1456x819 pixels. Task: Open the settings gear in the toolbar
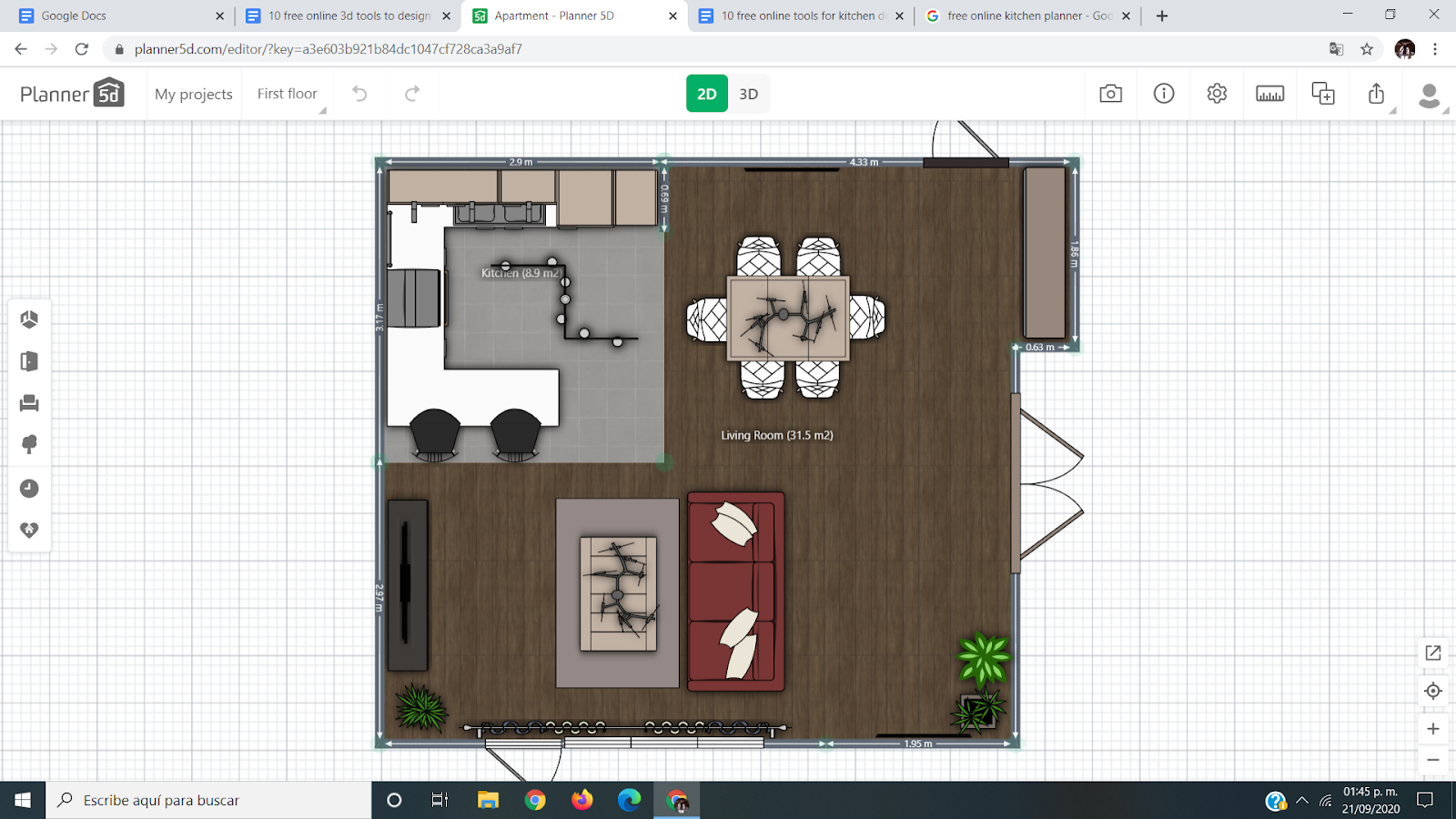[x=1217, y=94]
